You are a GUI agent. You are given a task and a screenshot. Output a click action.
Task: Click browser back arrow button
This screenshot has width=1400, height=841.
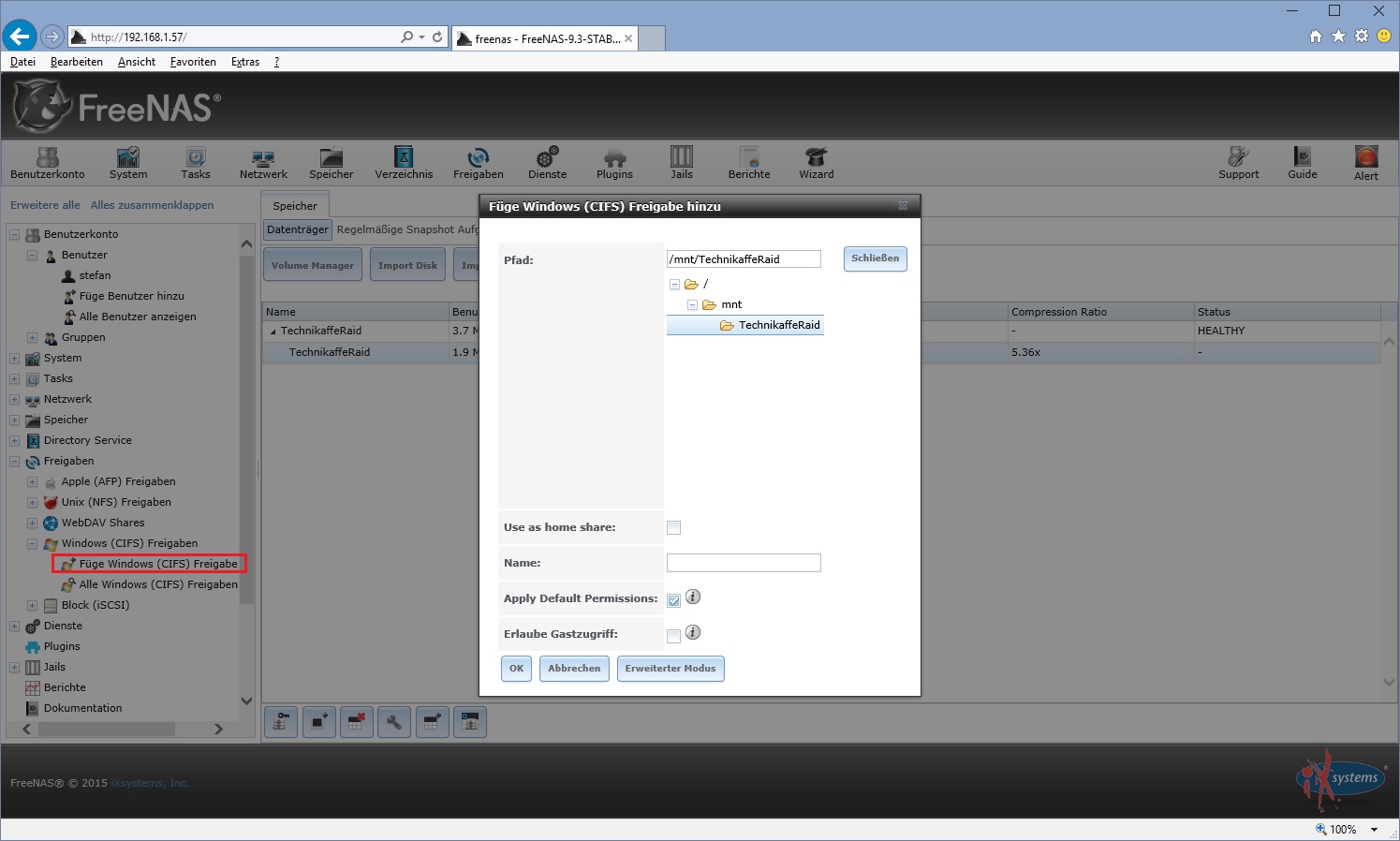(19, 37)
